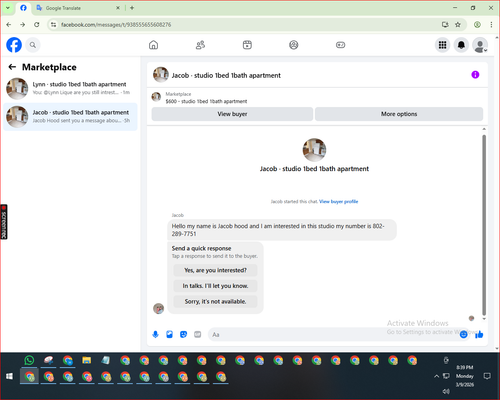Choose a sticker icon
The width and height of the screenshot is (500, 400).
(x=183, y=334)
